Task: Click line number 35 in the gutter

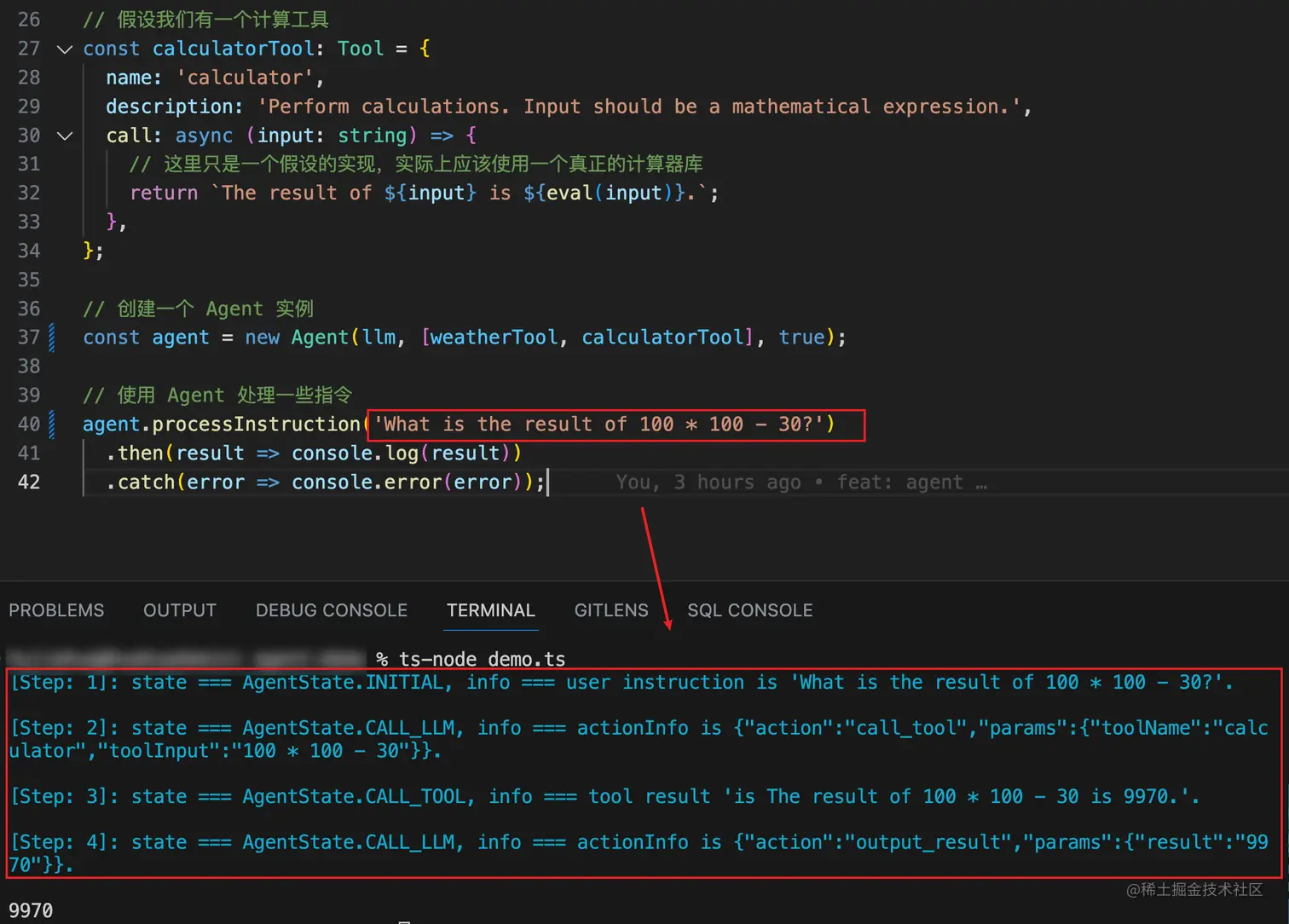Action: 29,280
